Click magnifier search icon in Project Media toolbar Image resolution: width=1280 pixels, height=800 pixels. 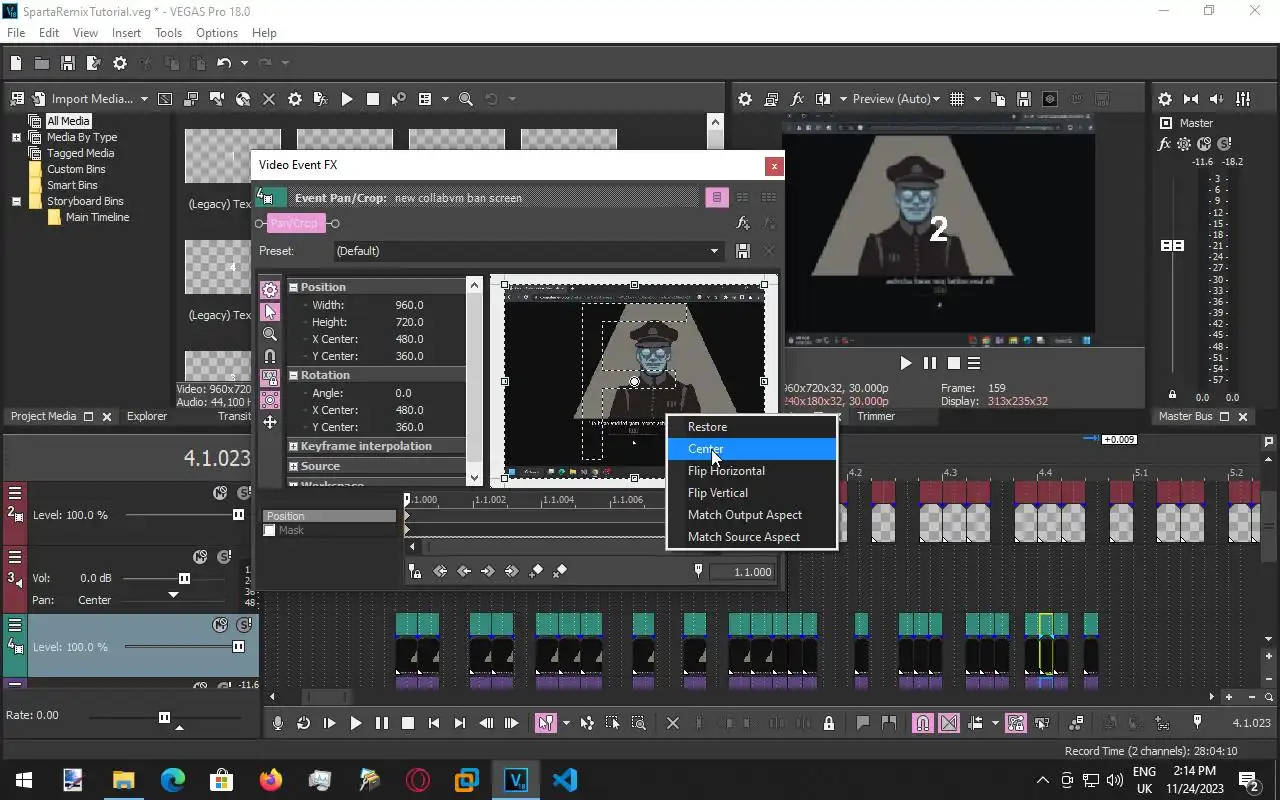click(465, 99)
